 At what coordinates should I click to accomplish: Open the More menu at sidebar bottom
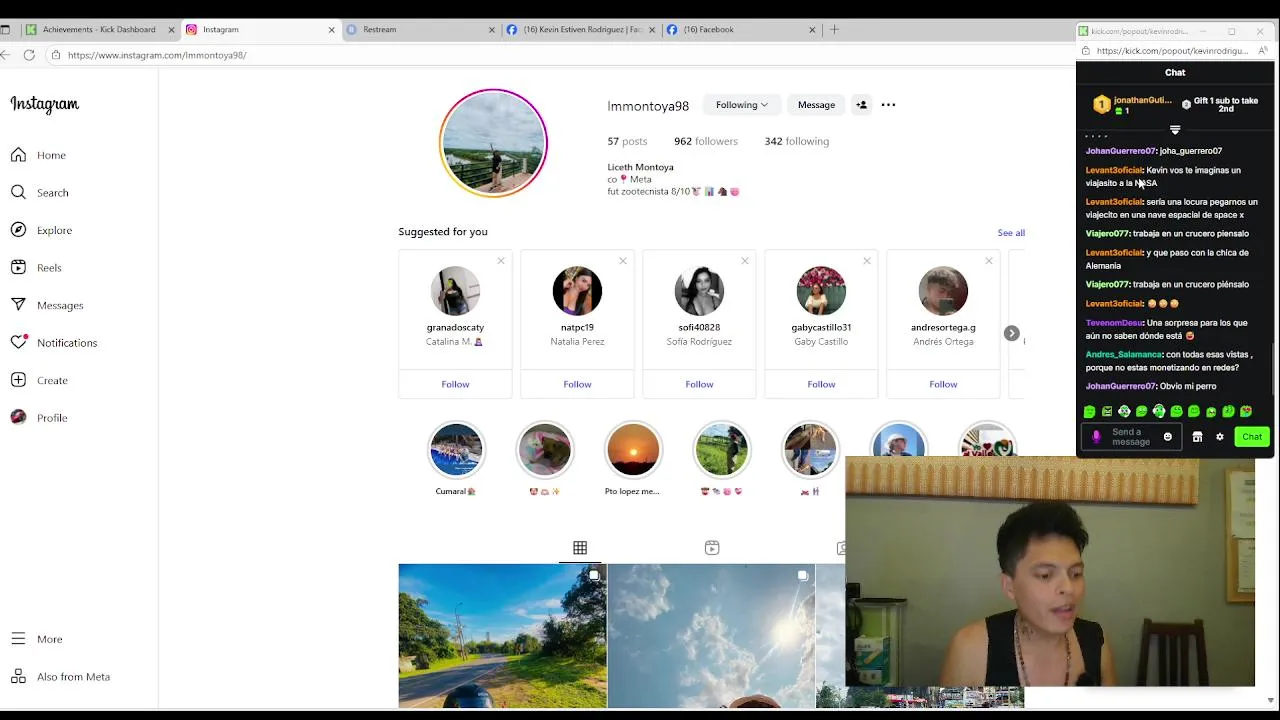tap(37, 639)
